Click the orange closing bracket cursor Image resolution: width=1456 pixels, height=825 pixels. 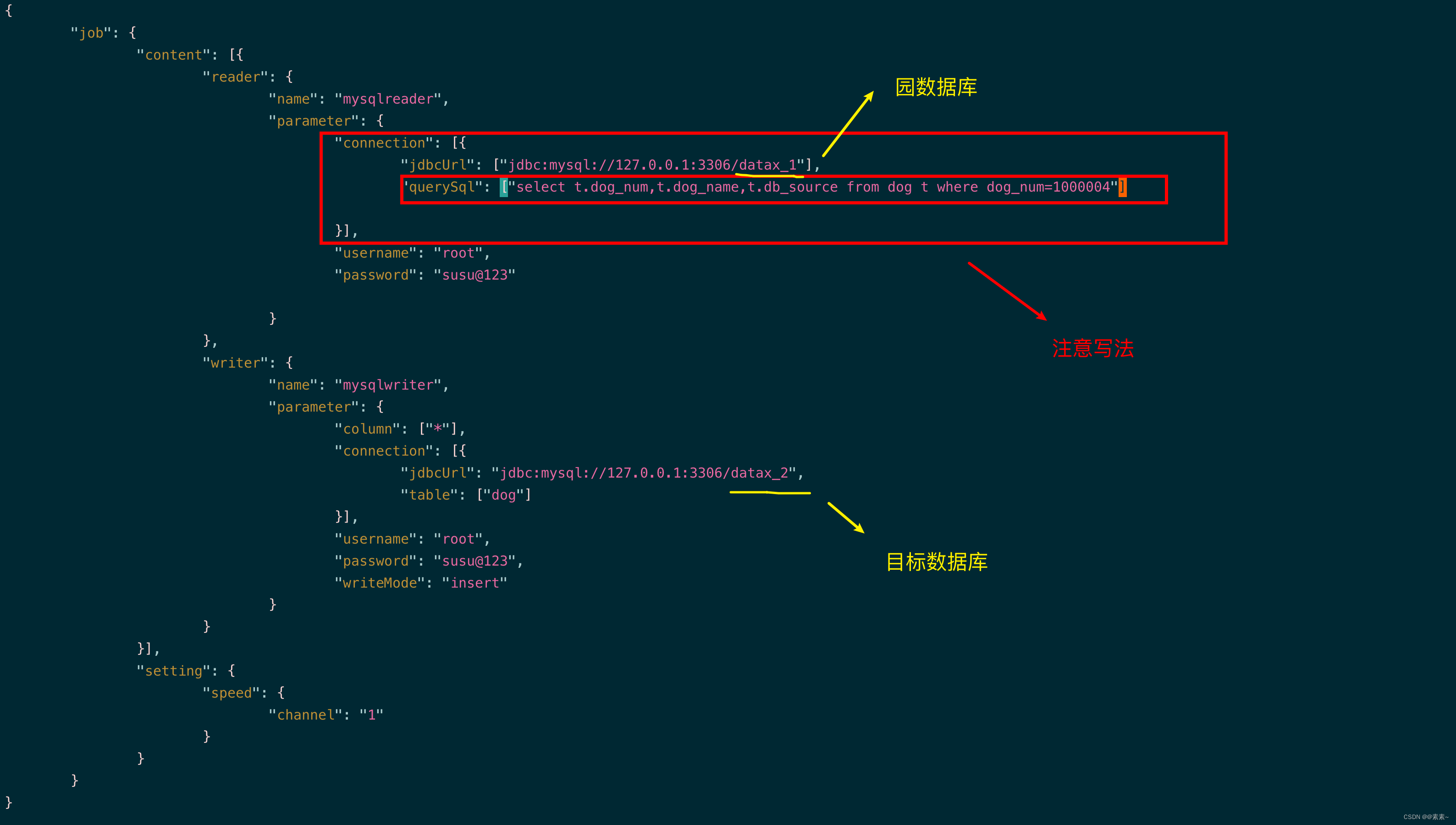pos(1122,187)
